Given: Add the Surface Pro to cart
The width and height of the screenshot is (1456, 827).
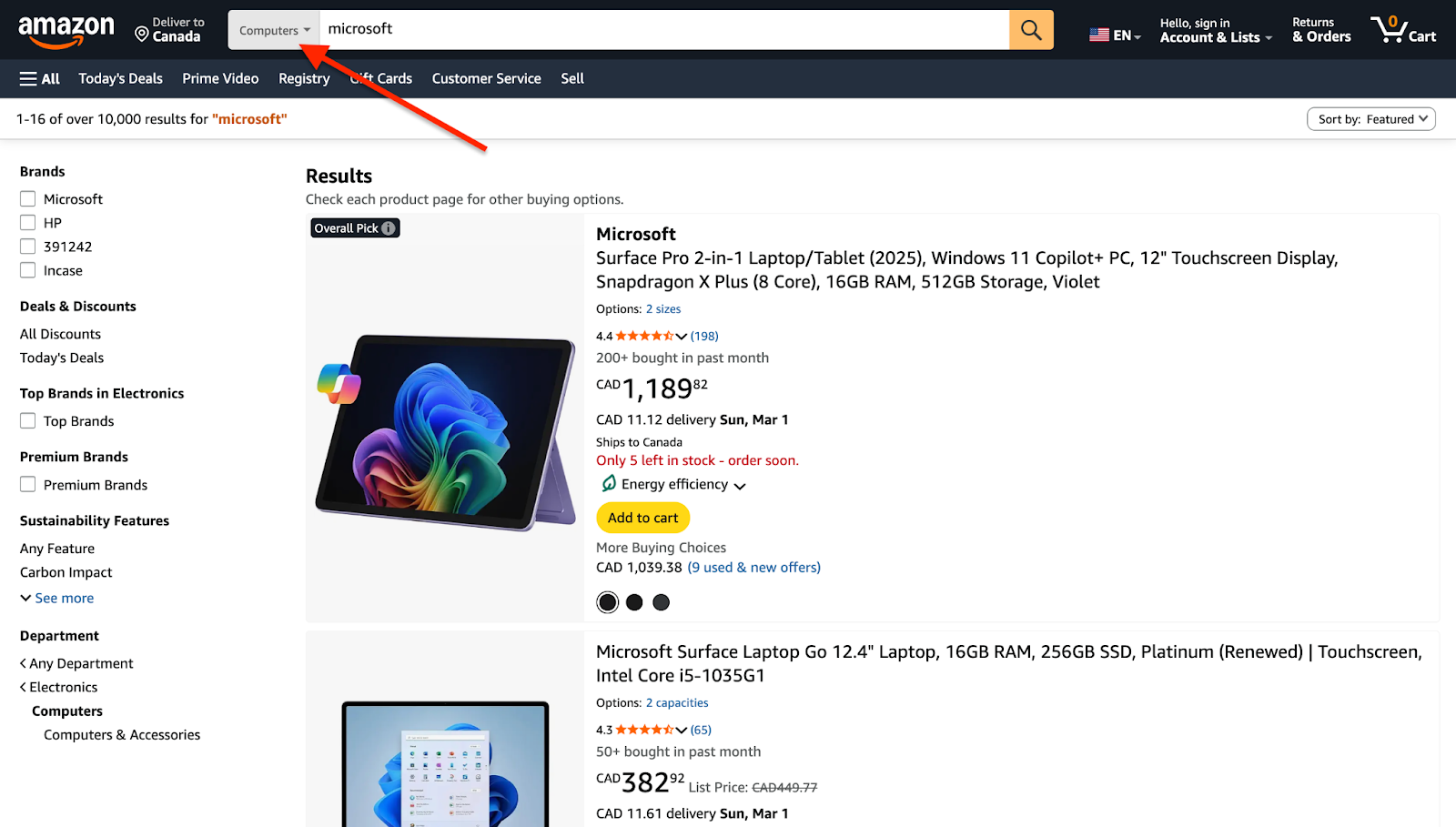Looking at the screenshot, I should tap(642, 517).
